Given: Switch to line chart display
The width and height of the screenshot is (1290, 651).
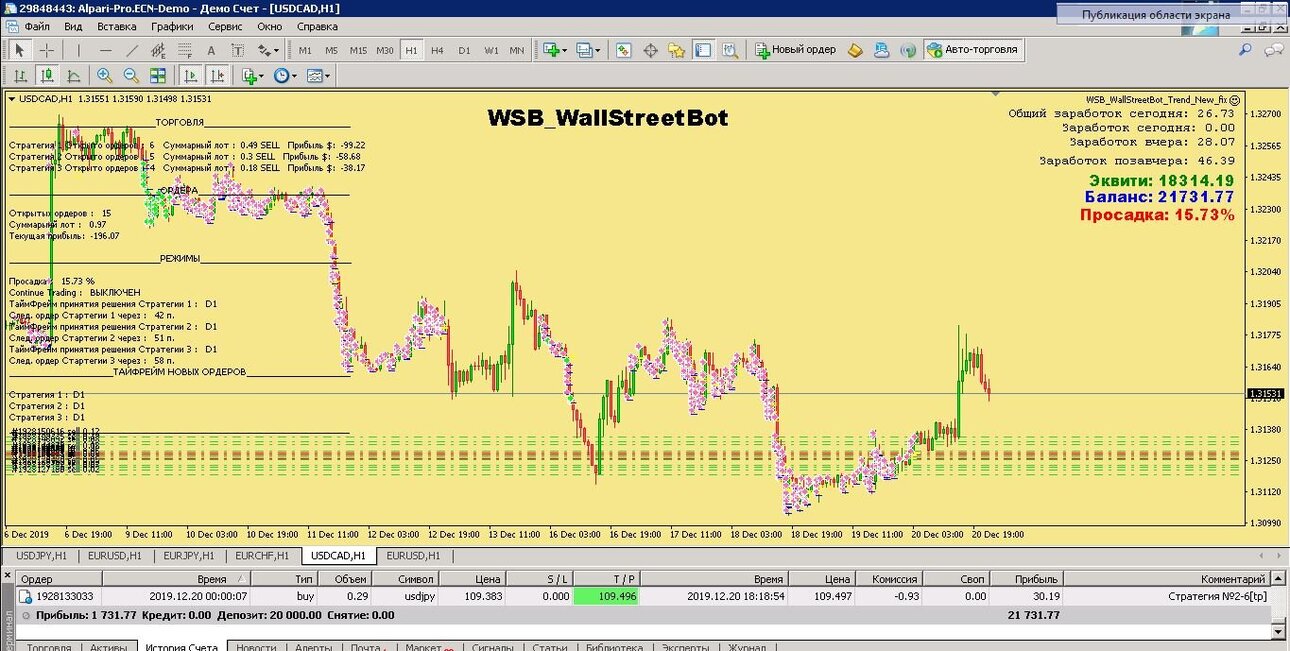Looking at the screenshot, I should point(74,76).
